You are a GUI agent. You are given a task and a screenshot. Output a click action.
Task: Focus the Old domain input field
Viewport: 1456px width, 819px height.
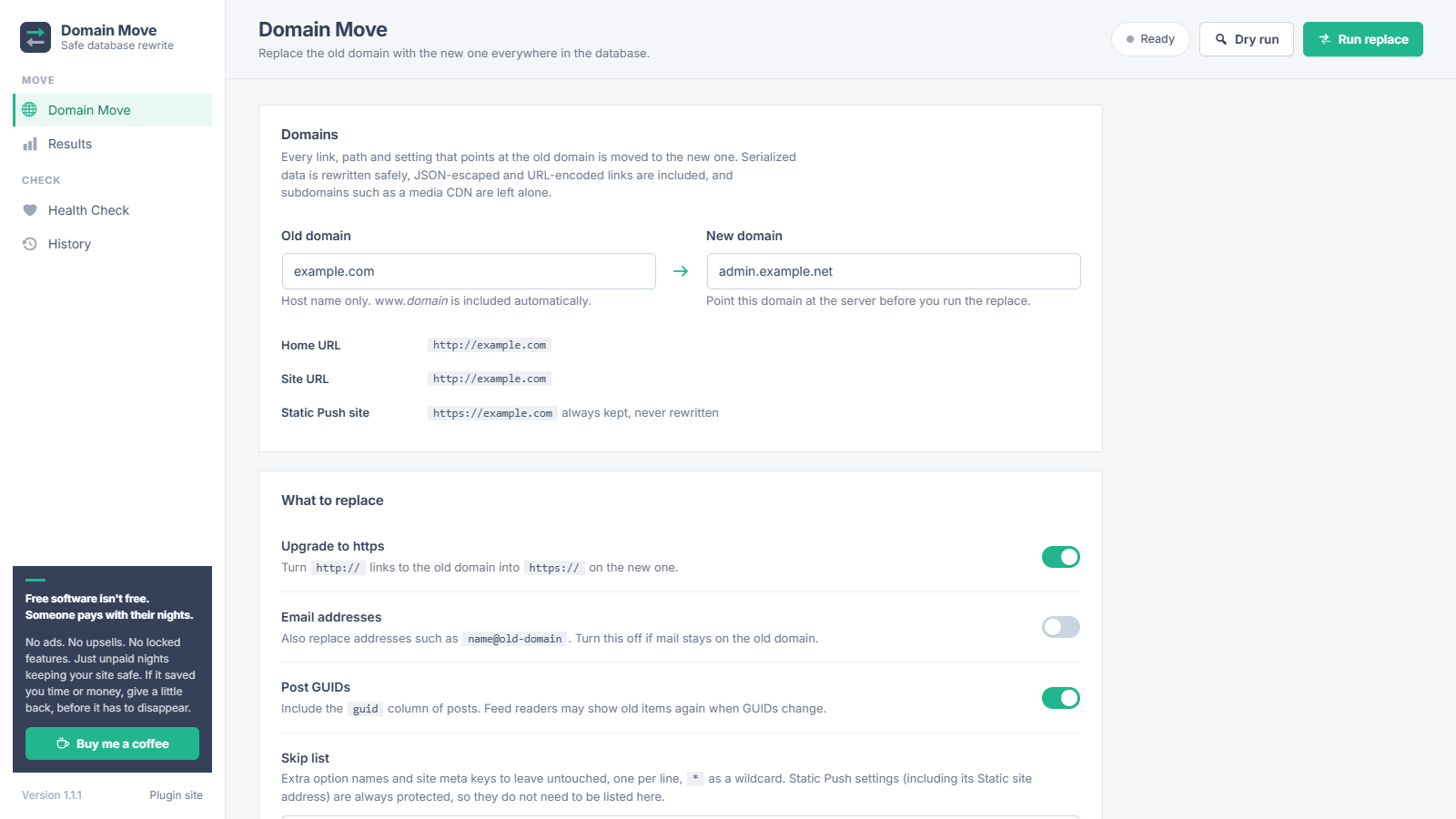[x=469, y=271]
